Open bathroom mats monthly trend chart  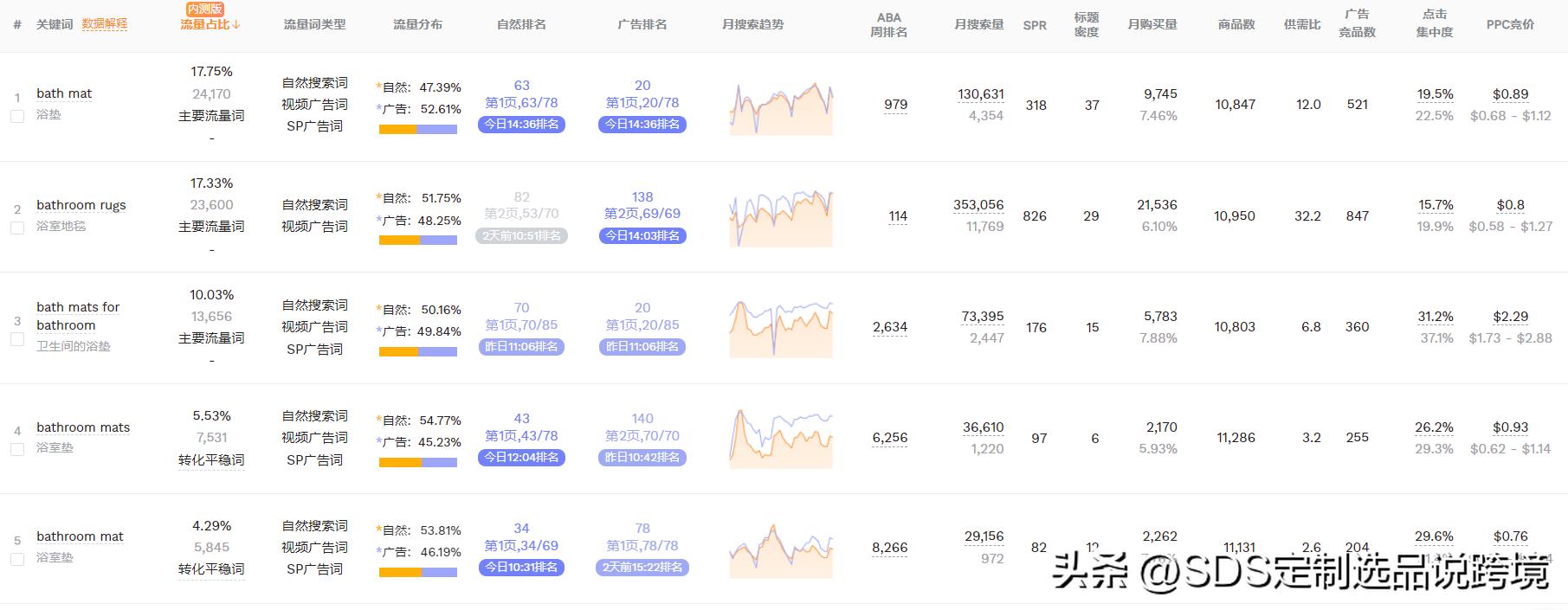(781, 440)
